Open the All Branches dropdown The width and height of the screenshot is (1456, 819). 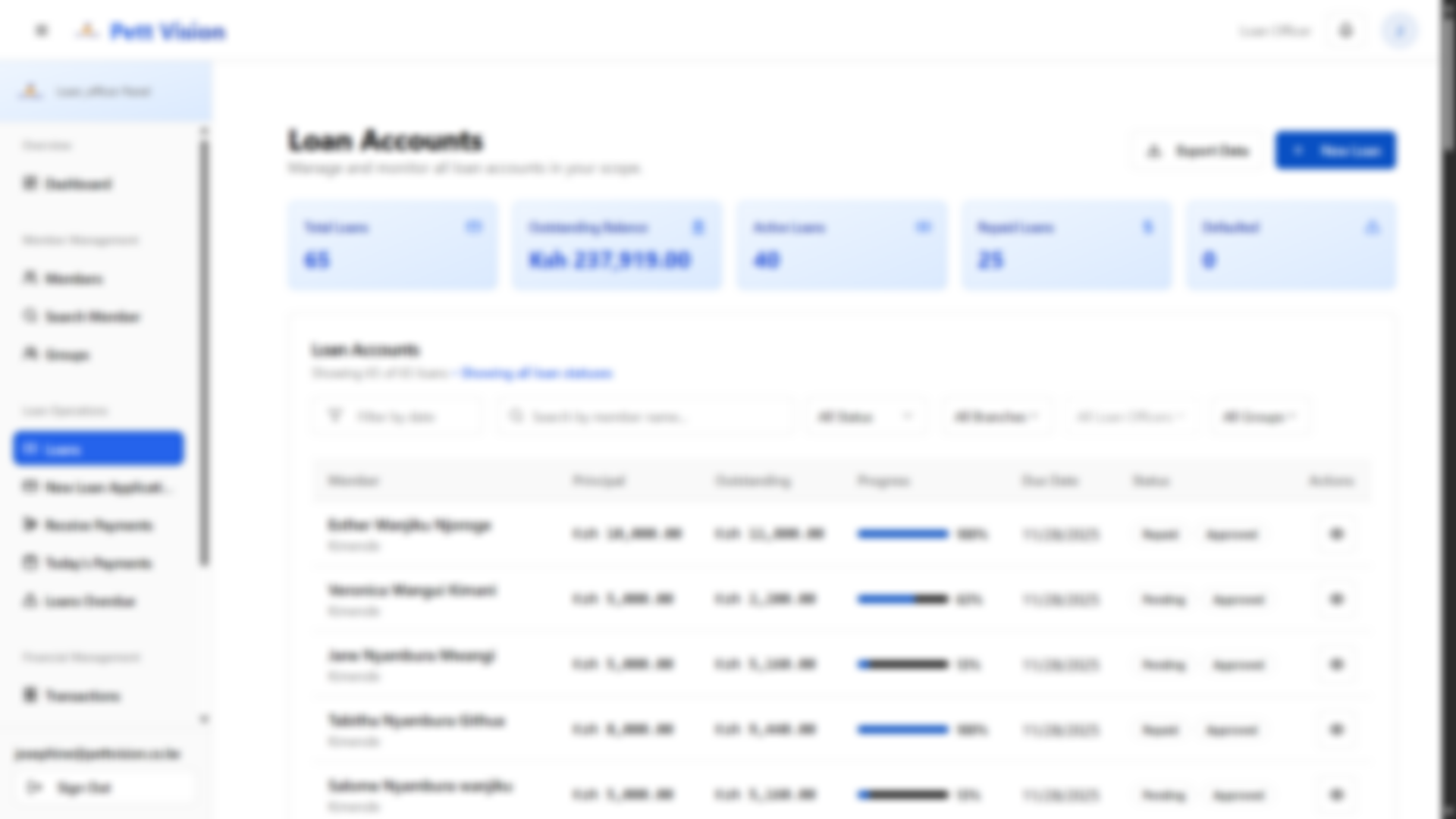(996, 416)
